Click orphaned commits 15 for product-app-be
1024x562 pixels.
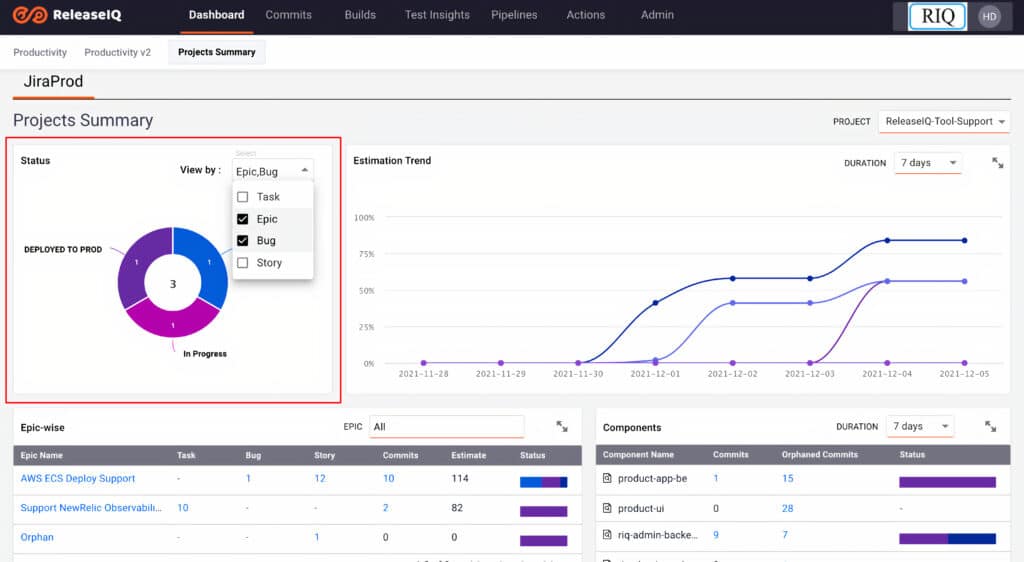pyautogui.click(x=788, y=478)
